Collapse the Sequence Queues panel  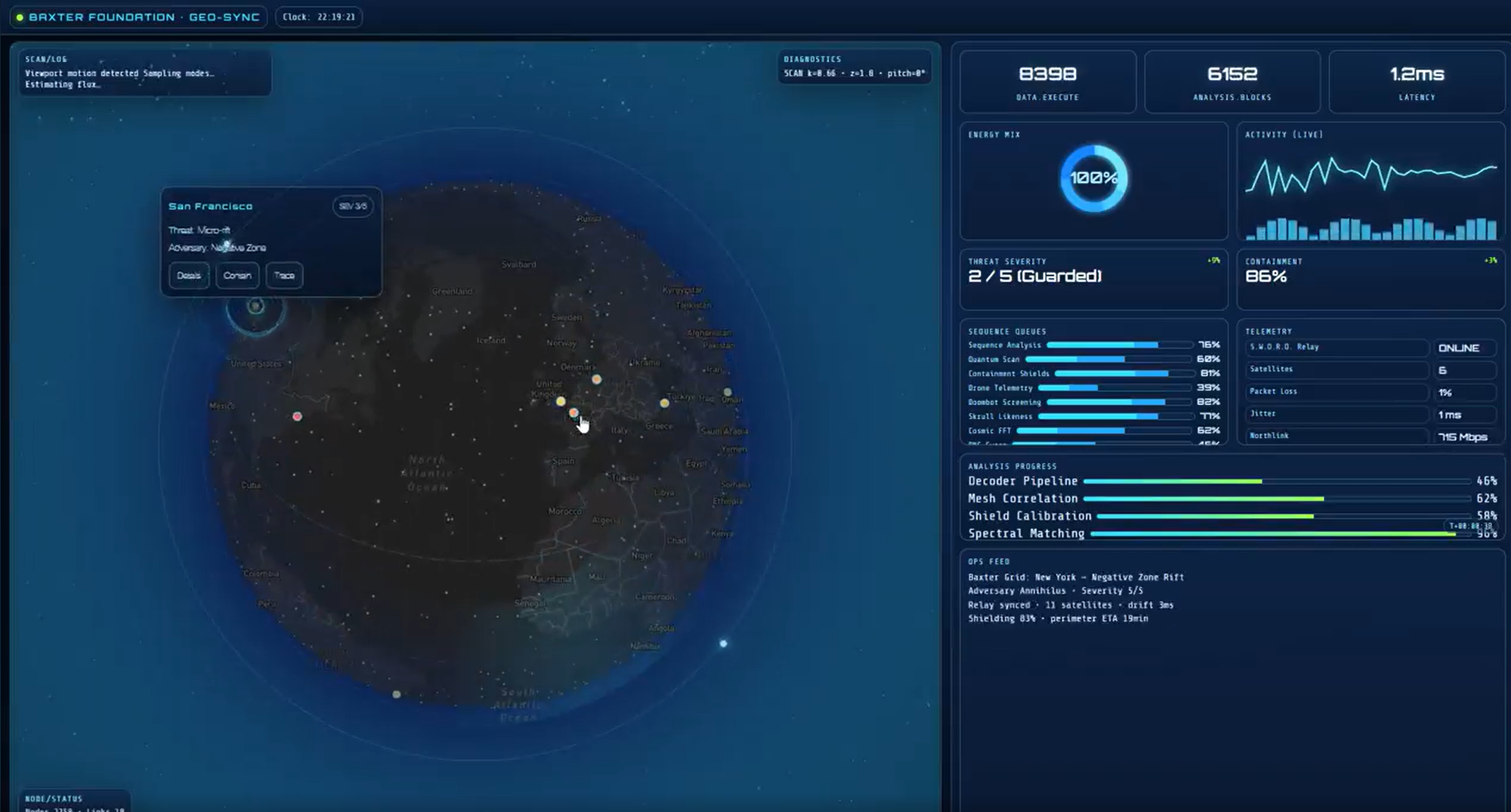point(1008,332)
